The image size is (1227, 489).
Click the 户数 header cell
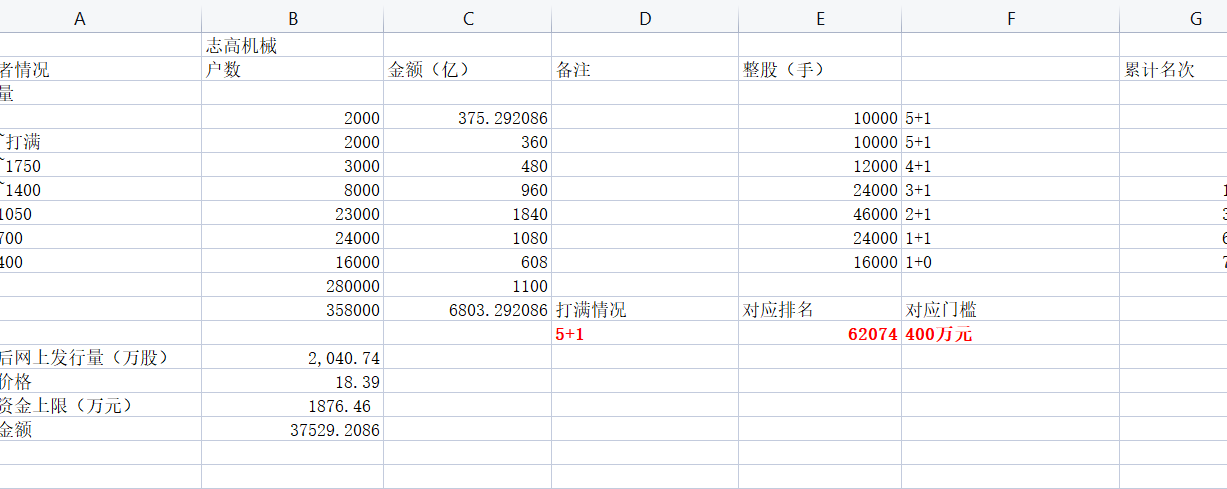tap(292, 69)
